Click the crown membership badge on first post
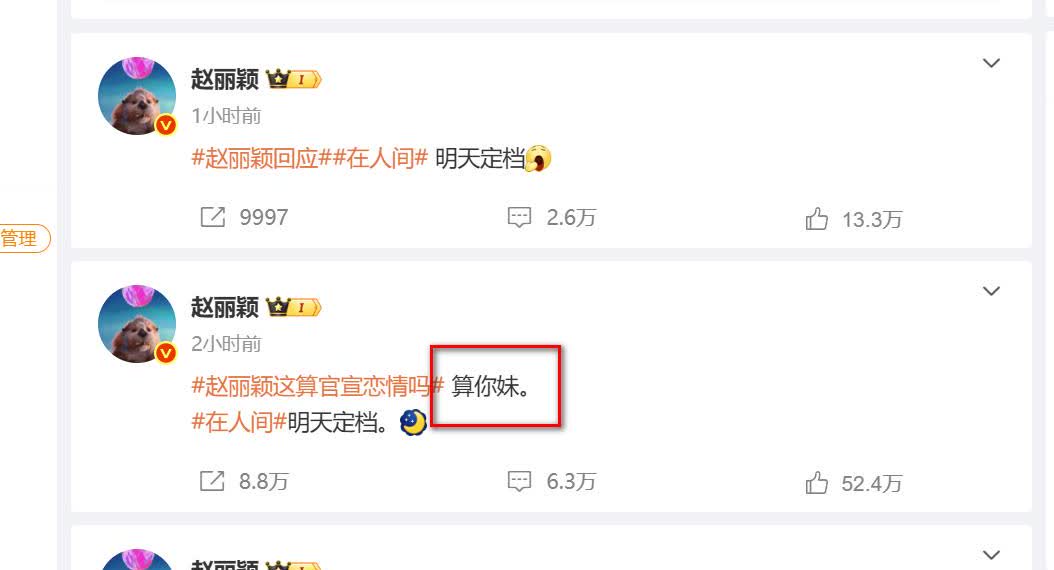Screen dimensions: 1054x570 click(294, 79)
